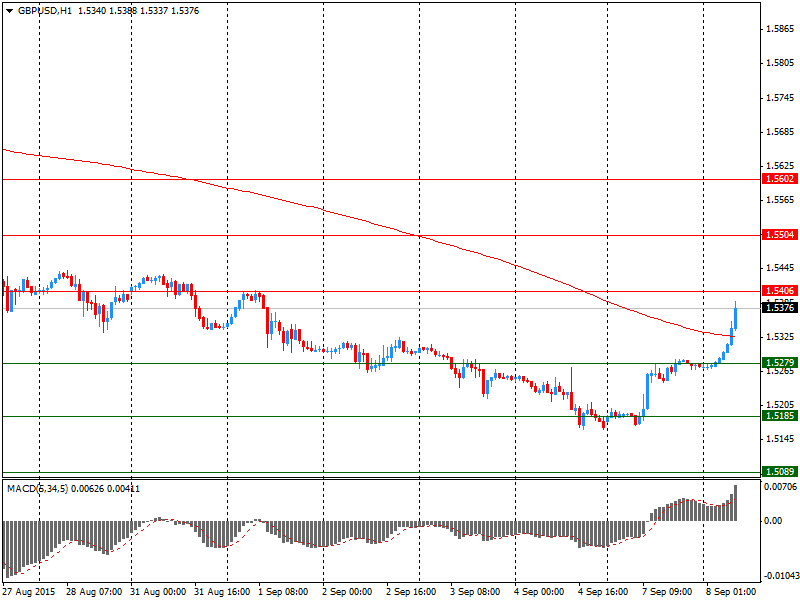Image resolution: width=800 pixels, height=600 pixels.
Task: Select the 1.5625 price scale value
Action: [x=780, y=166]
